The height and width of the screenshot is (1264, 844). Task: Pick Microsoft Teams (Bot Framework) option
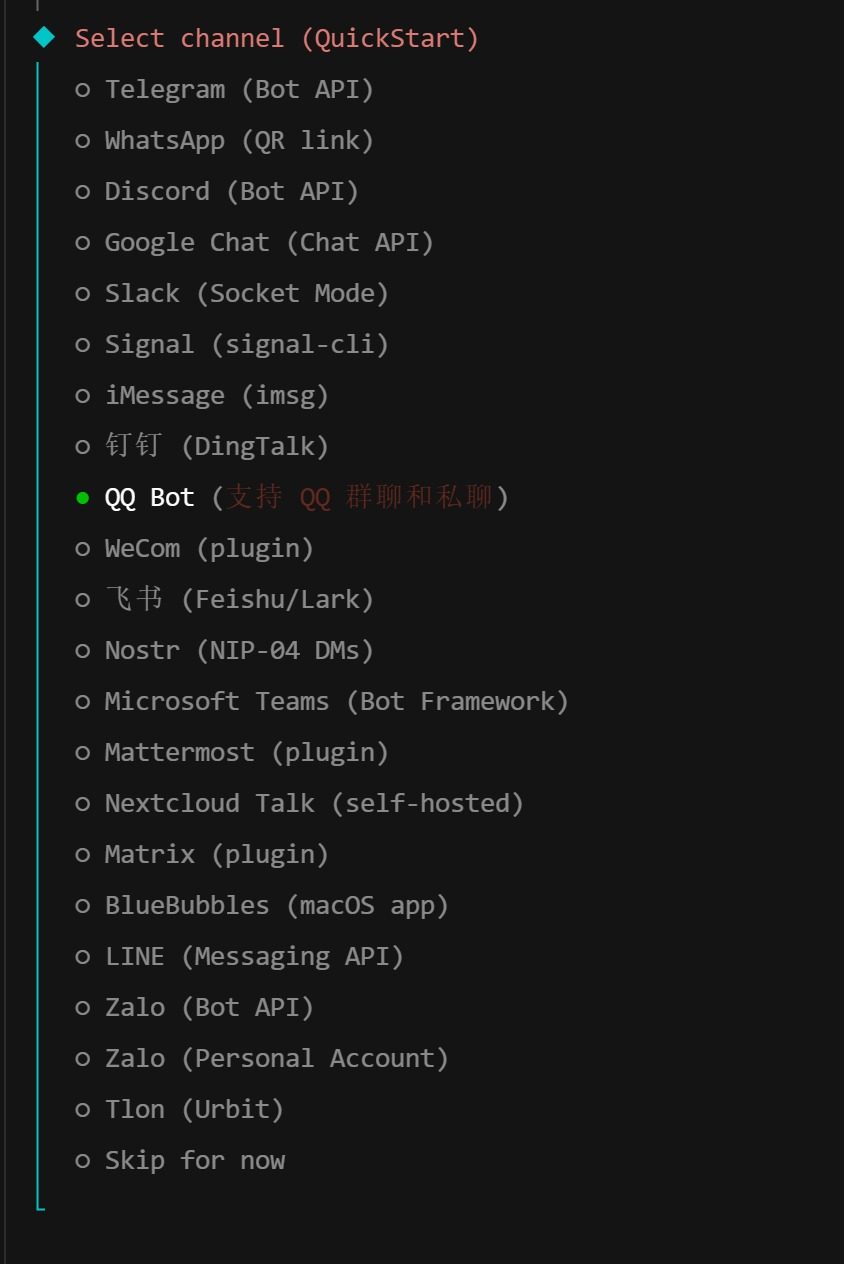pyautogui.click(x=335, y=702)
